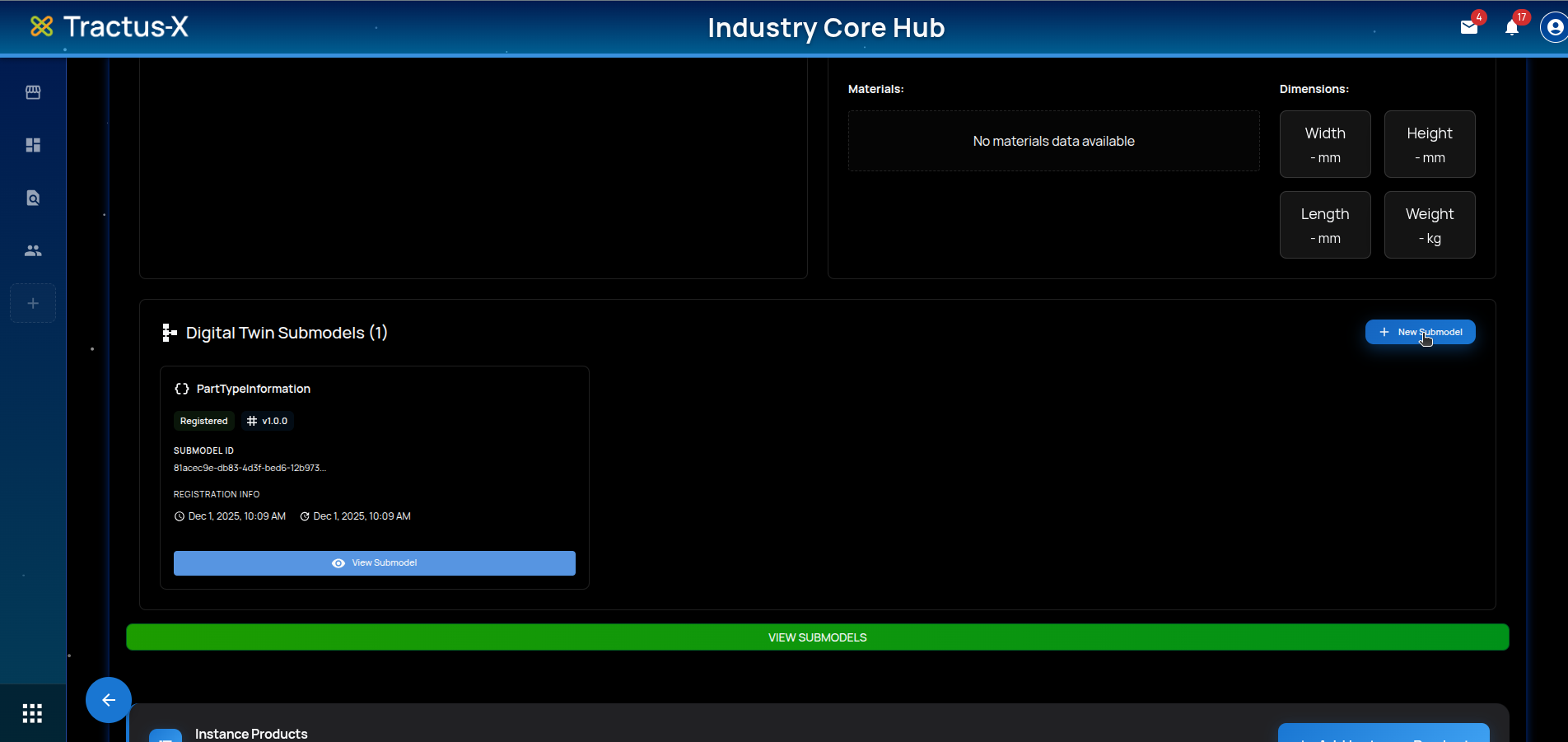Screen dimensions: 1568x742
Task: Open the apps grid launcher icon
Action: (32, 713)
